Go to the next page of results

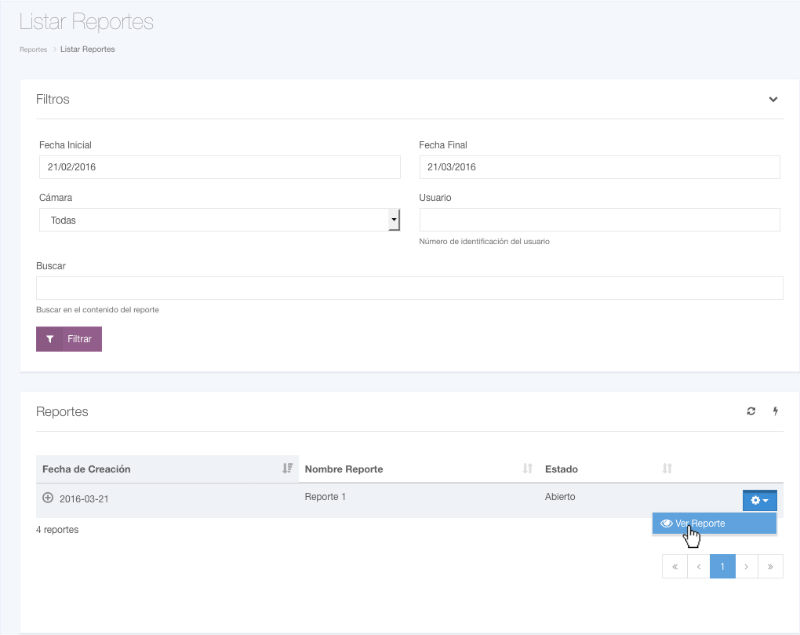tap(746, 567)
